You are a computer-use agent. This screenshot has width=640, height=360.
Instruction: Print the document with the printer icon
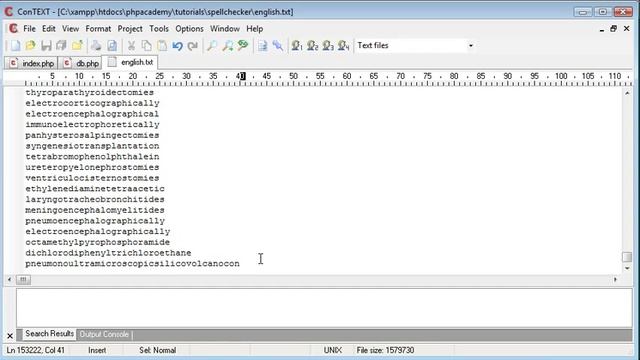pos(96,45)
